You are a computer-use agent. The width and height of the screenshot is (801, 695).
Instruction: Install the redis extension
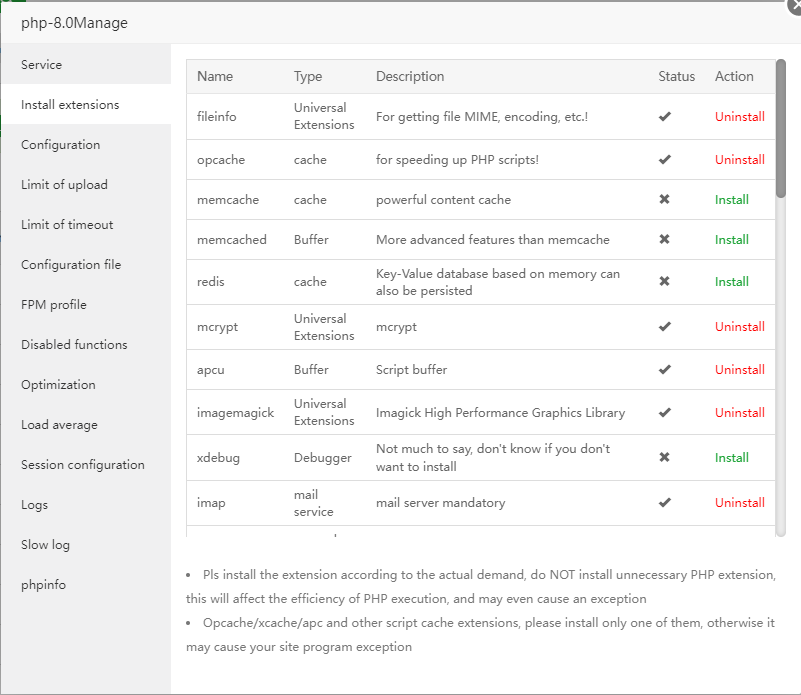[x=732, y=282]
